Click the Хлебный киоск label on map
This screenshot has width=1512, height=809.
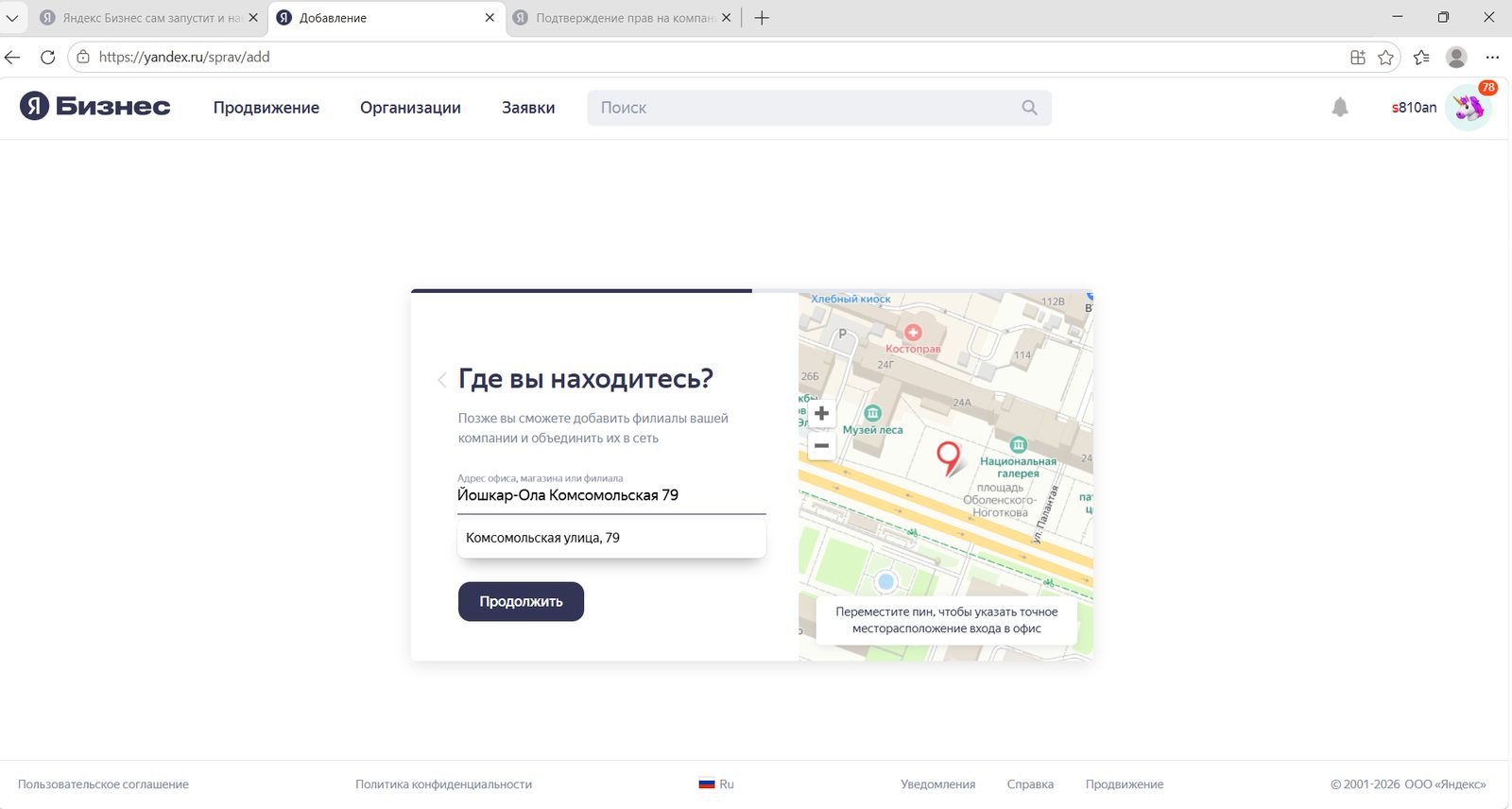850,299
